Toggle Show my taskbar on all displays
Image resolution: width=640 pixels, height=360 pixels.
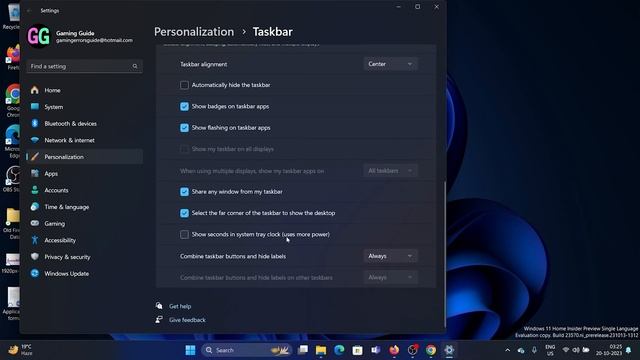(x=184, y=149)
